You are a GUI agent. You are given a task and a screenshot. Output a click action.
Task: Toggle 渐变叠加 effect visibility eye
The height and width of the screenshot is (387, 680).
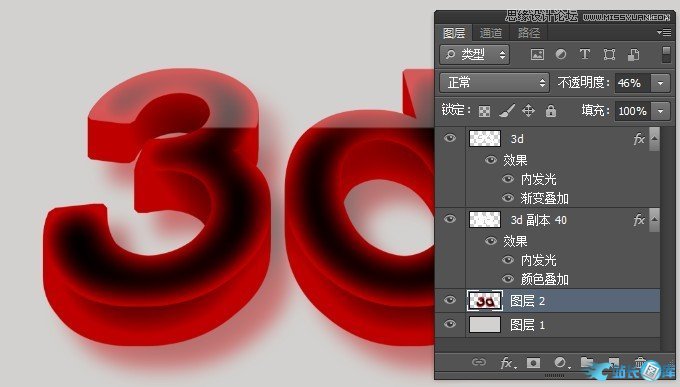(x=508, y=198)
